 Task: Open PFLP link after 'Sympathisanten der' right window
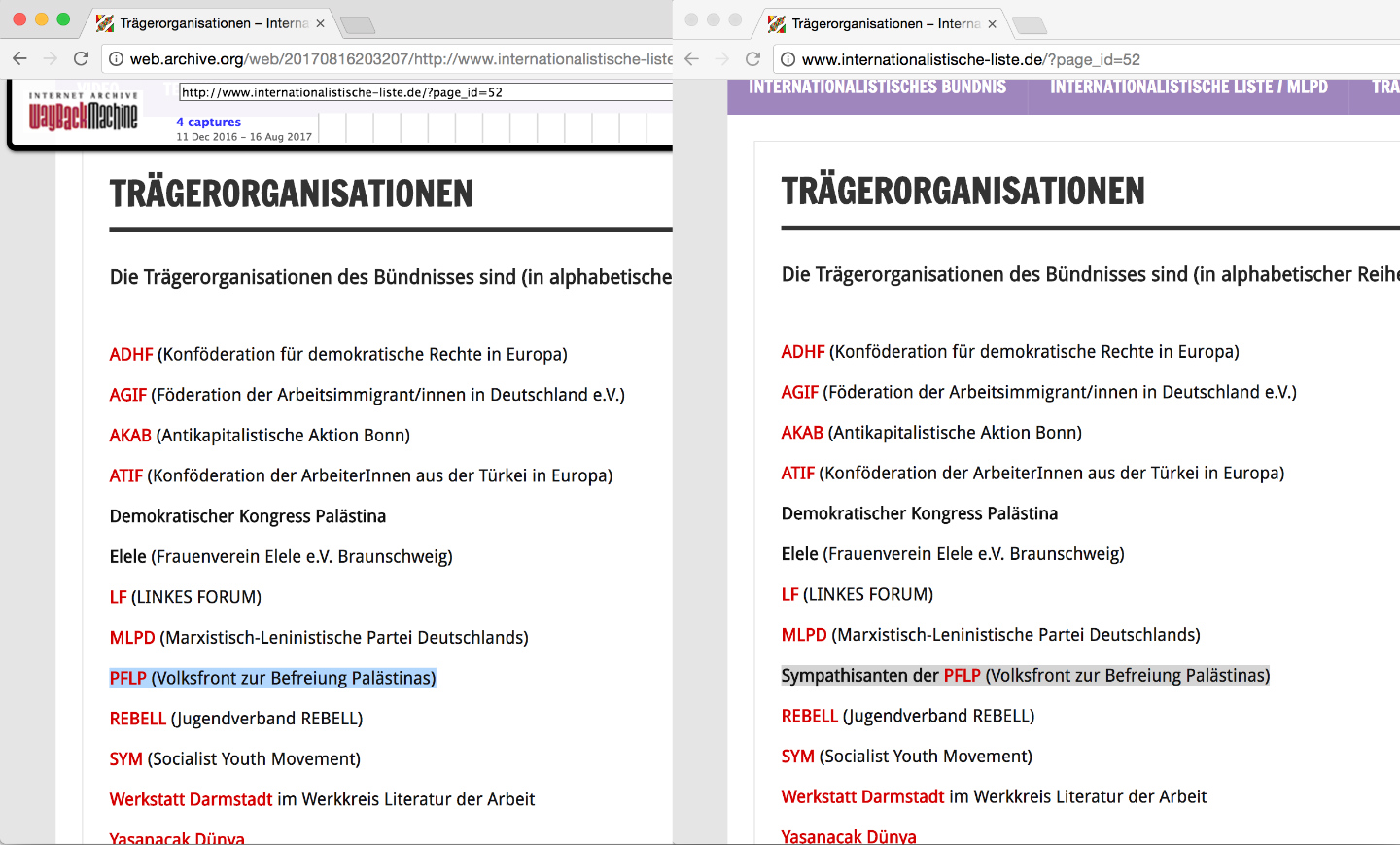pyautogui.click(x=962, y=675)
